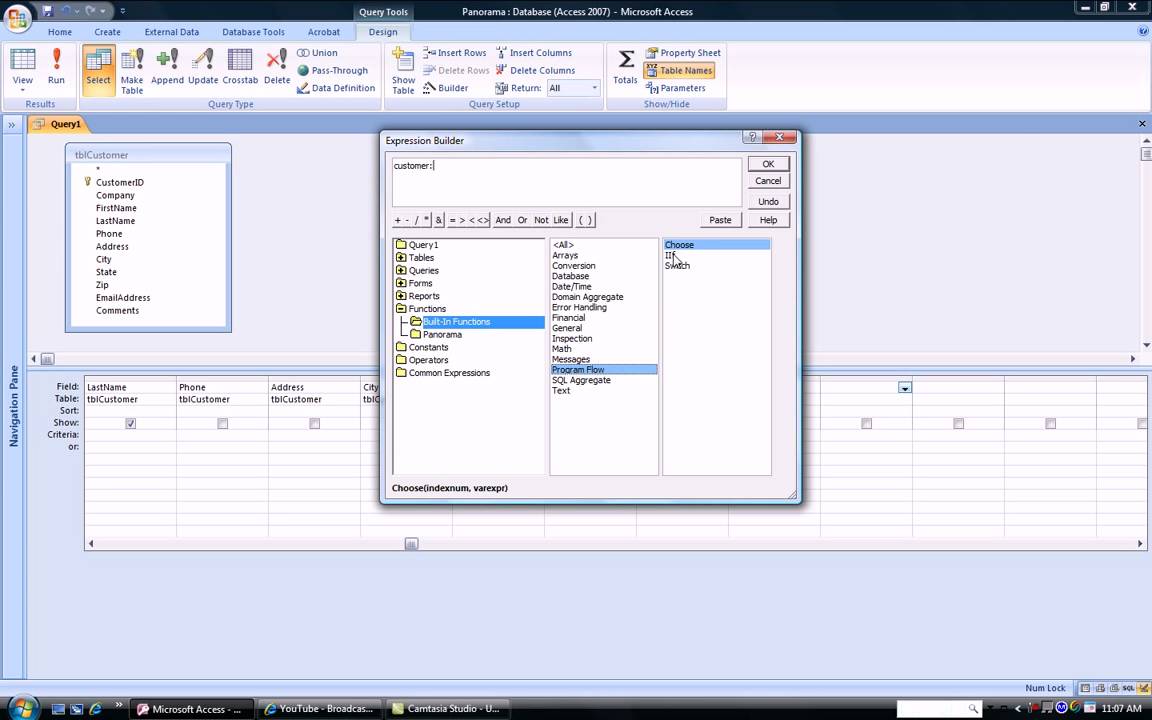The image size is (1152, 720).
Task: Insert the Like operator button
Action: (561, 220)
